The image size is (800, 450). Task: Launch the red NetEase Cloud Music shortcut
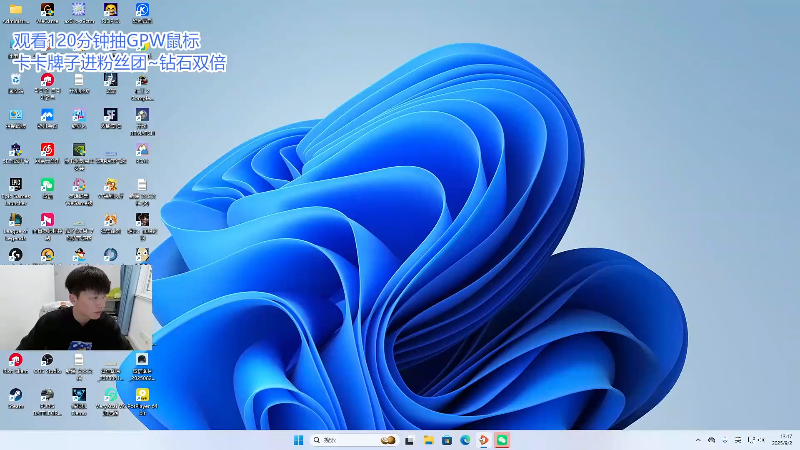click(47, 149)
